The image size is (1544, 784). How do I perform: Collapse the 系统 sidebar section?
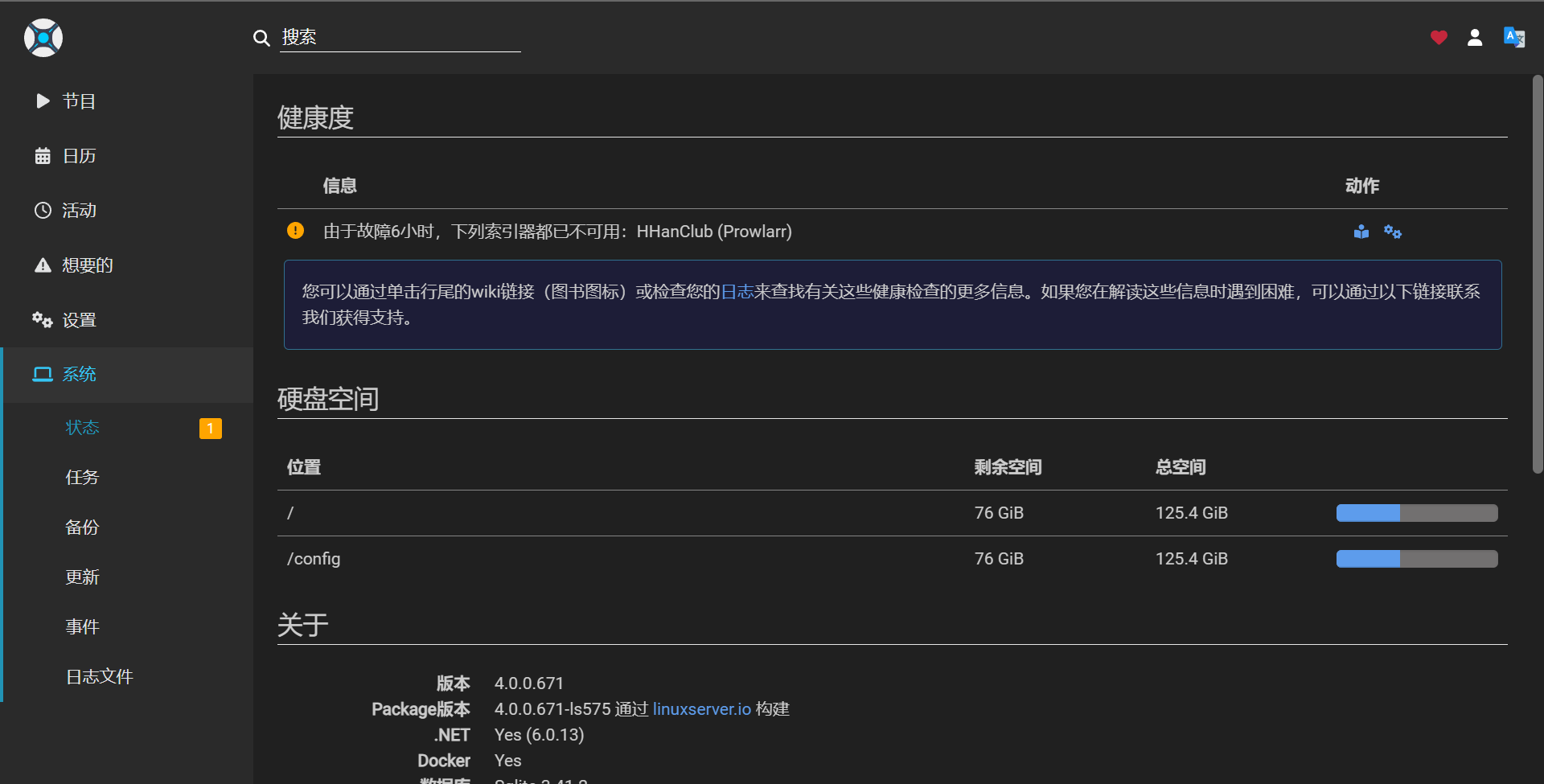[x=80, y=374]
